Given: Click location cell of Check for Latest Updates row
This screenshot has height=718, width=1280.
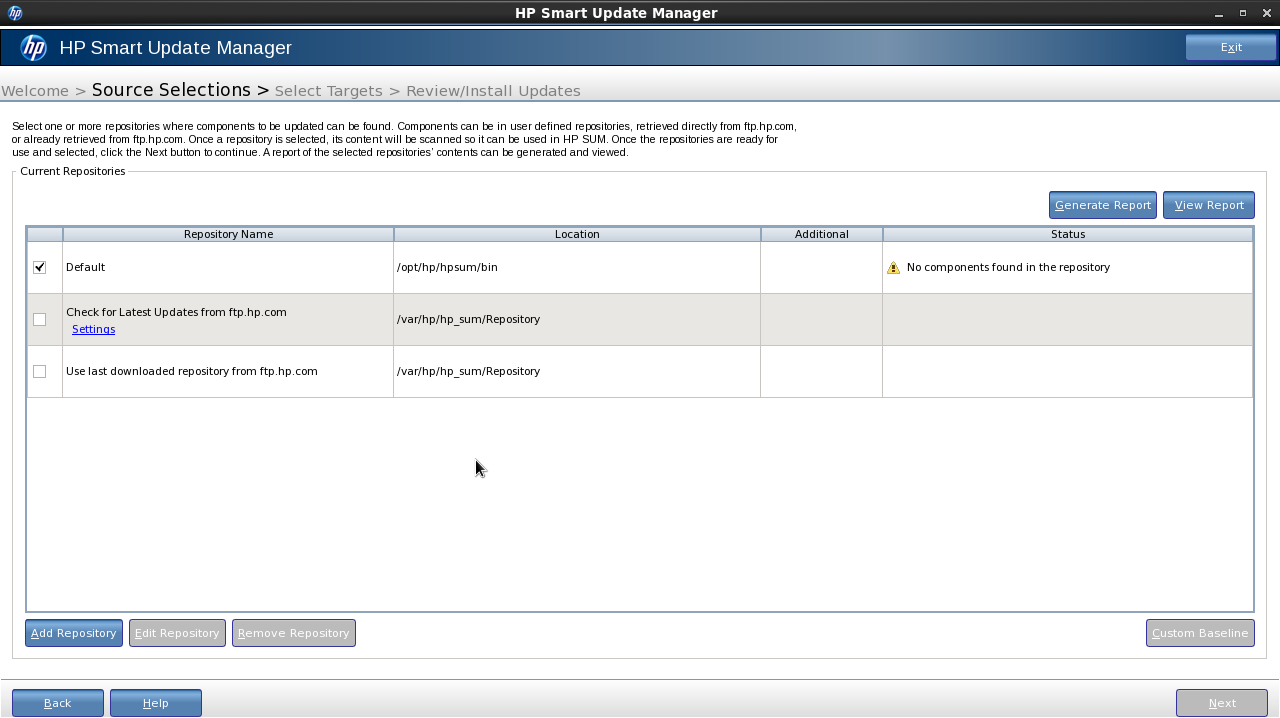Looking at the screenshot, I should coord(577,320).
